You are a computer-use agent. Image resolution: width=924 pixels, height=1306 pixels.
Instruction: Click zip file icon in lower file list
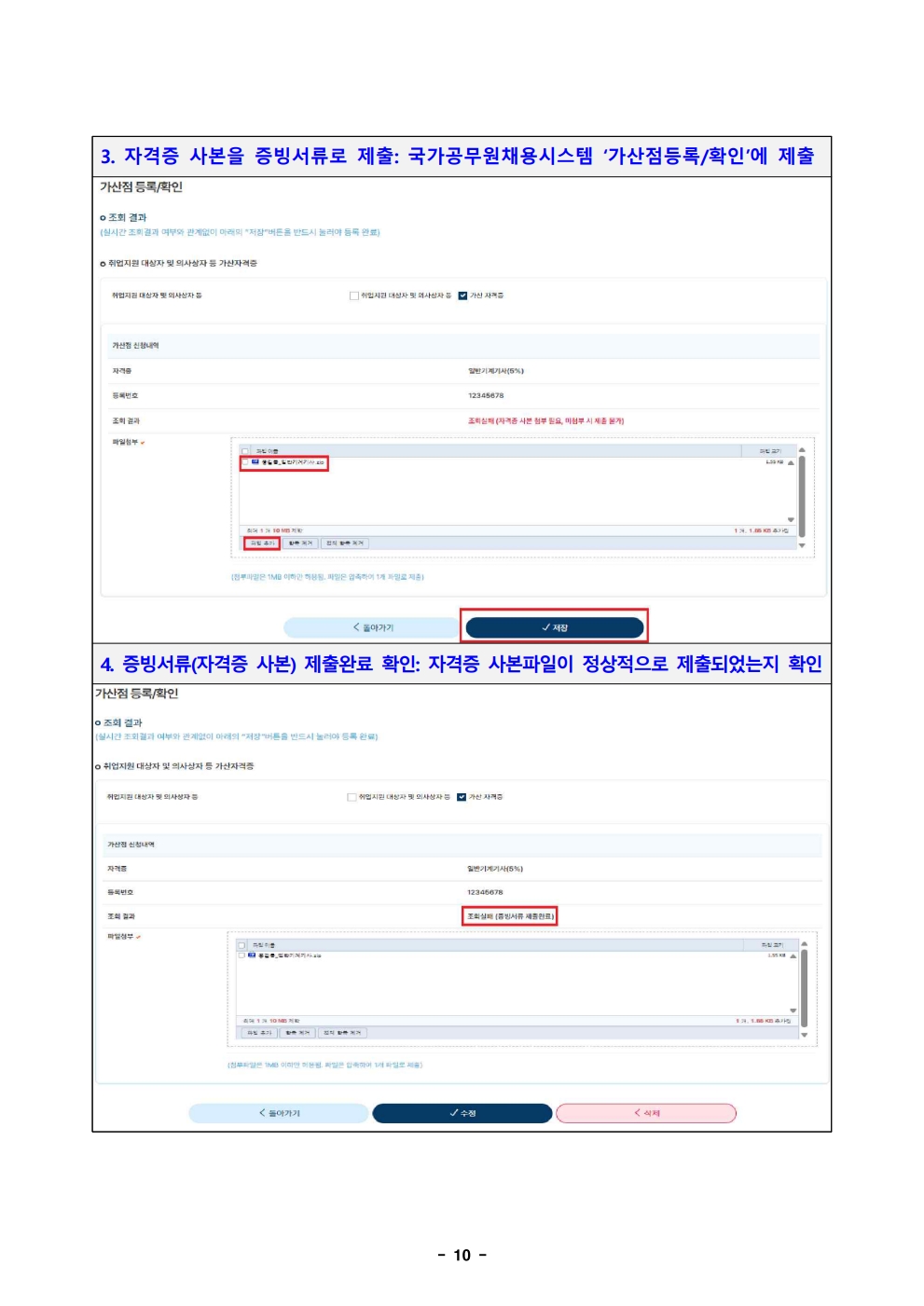click(x=252, y=955)
